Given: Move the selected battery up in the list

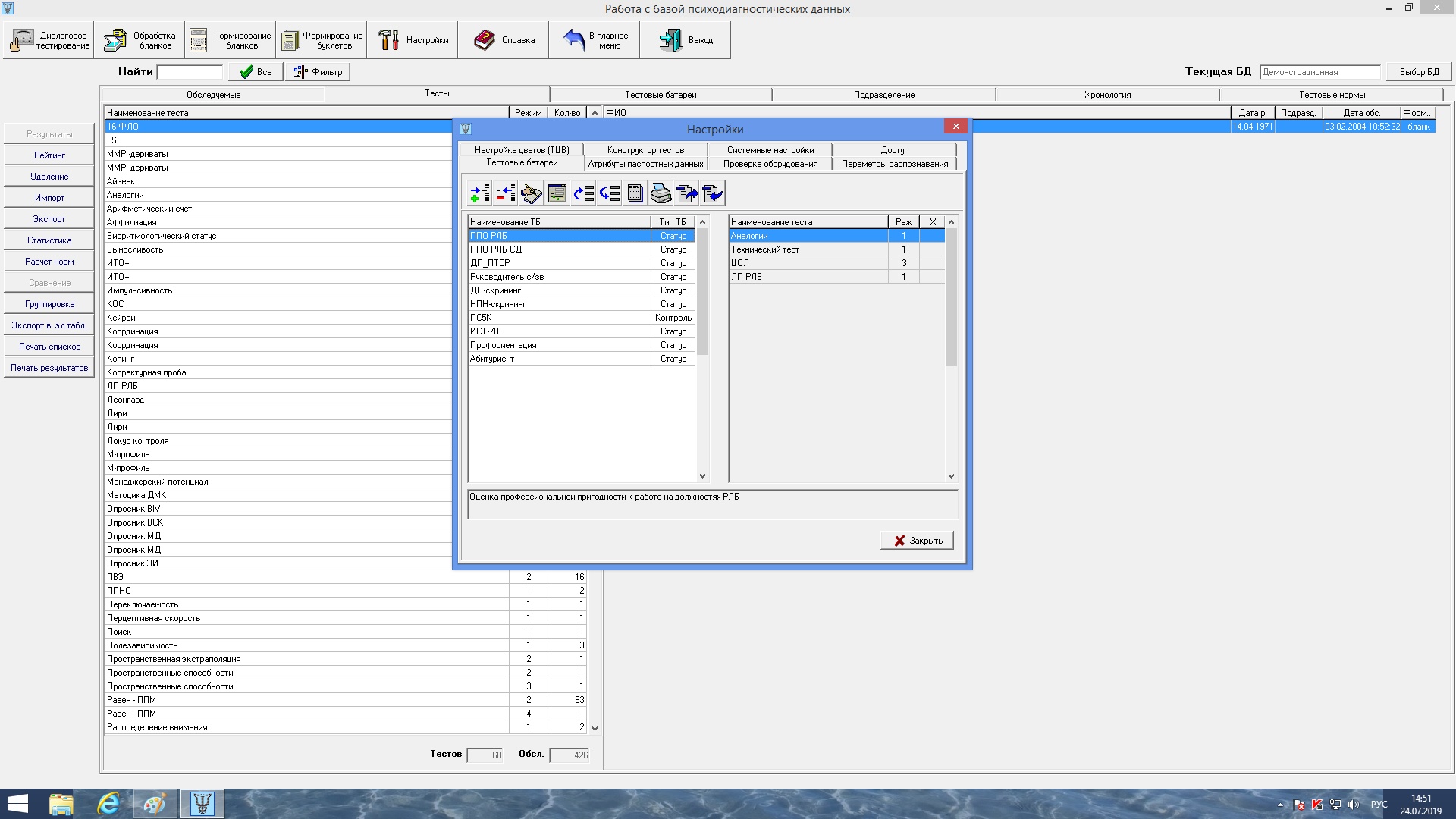Looking at the screenshot, I should click(583, 194).
